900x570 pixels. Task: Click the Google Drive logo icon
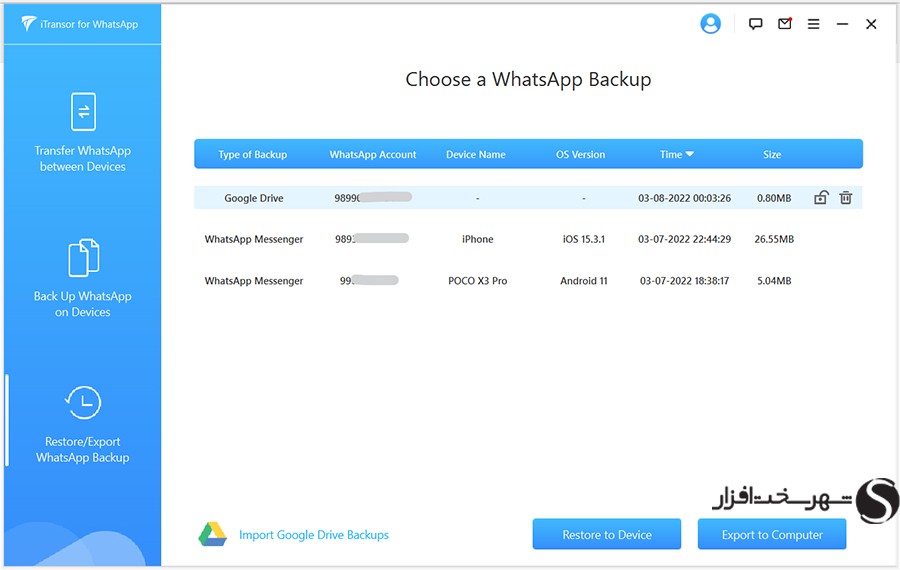(x=213, y=534)
